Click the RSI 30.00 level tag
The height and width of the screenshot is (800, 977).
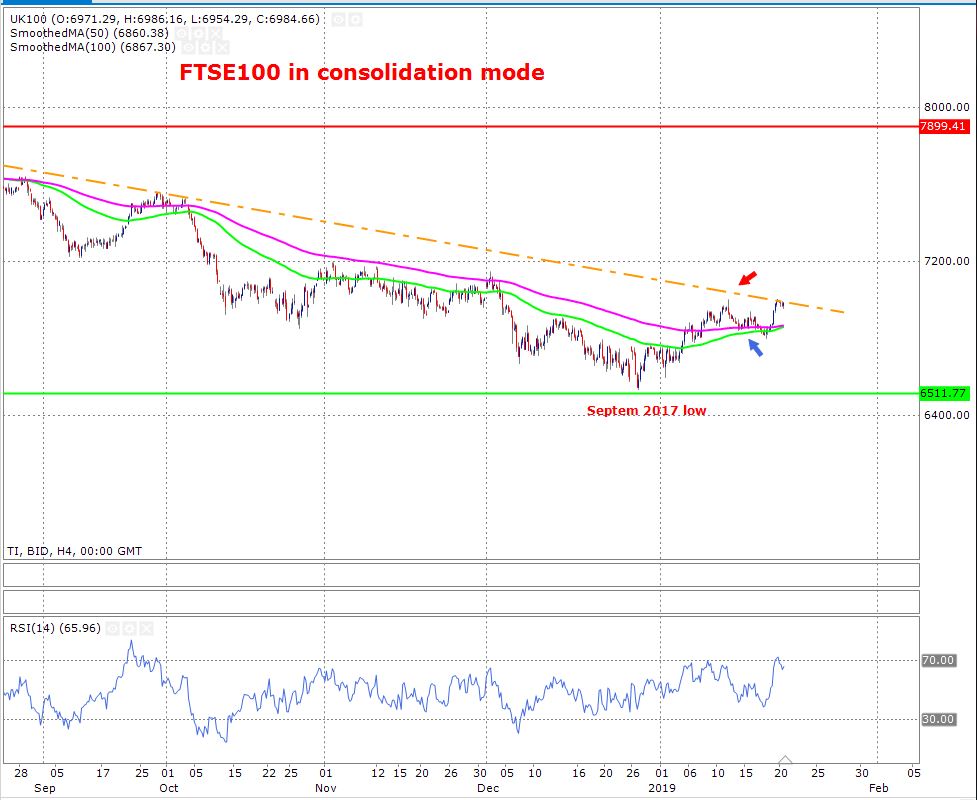click(938, 719)
